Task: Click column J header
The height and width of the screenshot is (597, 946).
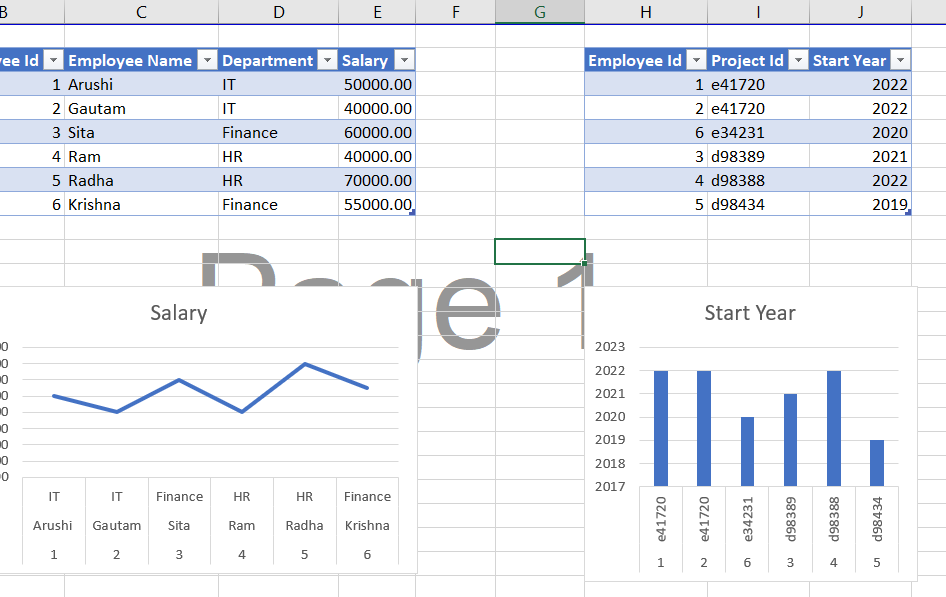Action: click(x=860, y=12)
